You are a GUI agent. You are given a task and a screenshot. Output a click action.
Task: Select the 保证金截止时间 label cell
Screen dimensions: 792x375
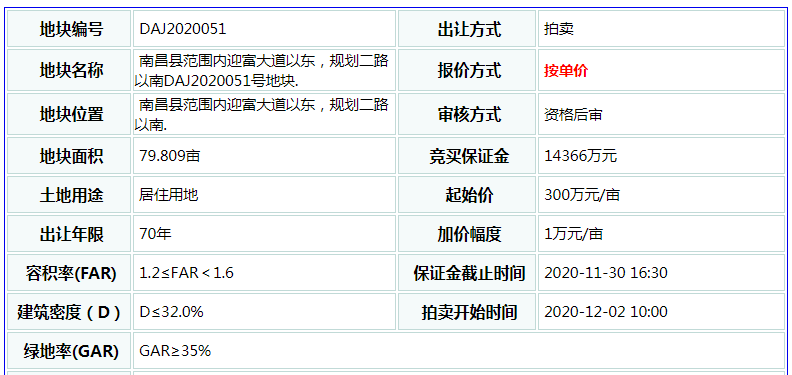point(467,272)
